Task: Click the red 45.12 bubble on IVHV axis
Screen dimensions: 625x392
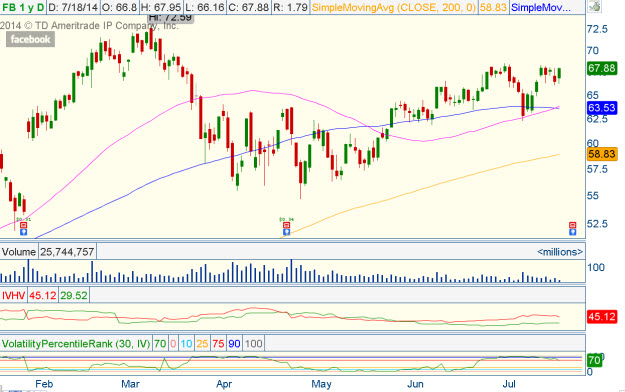Action: pos(602,317)
